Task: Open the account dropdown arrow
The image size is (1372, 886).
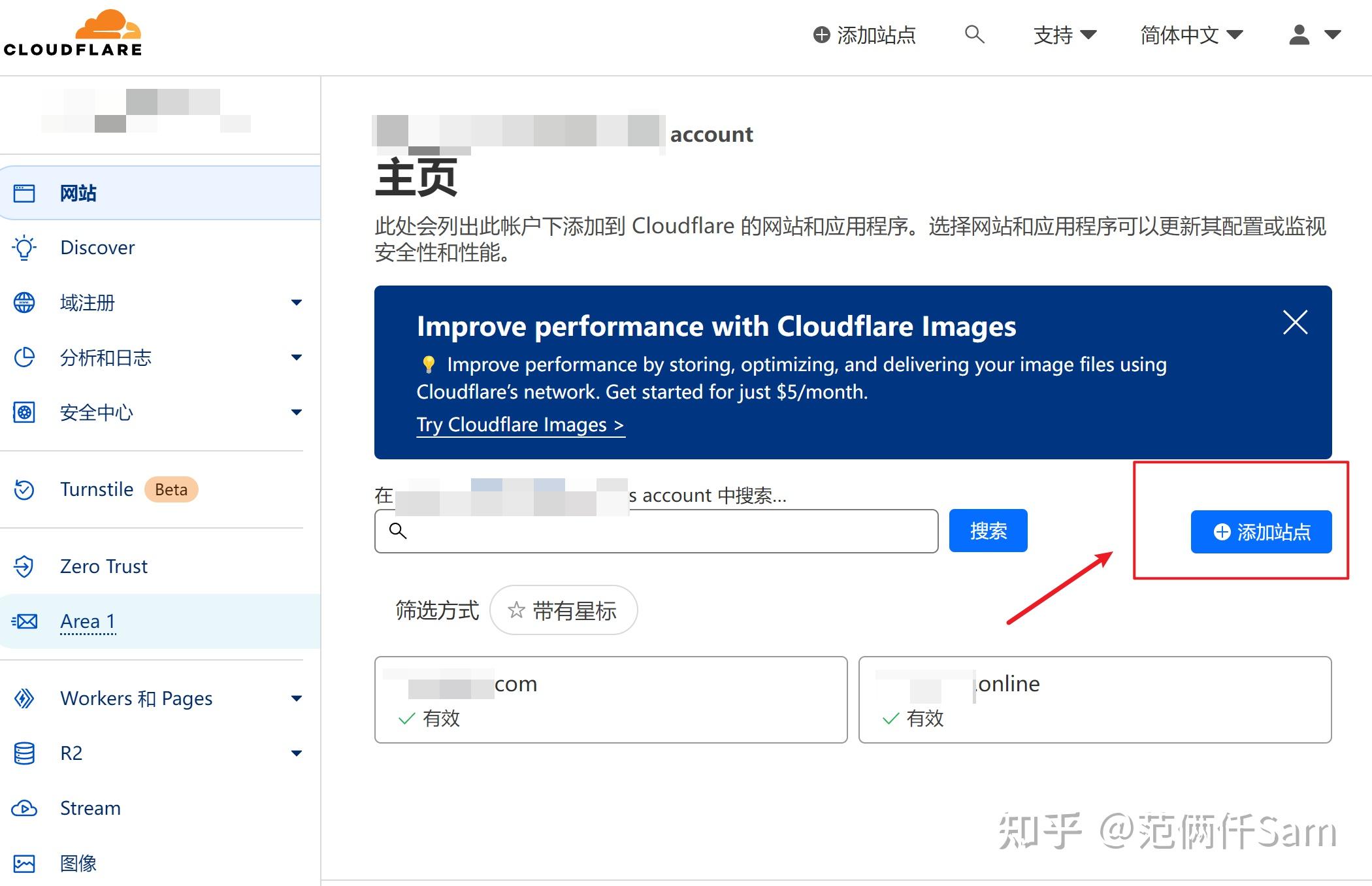Action: (1332, 35)
